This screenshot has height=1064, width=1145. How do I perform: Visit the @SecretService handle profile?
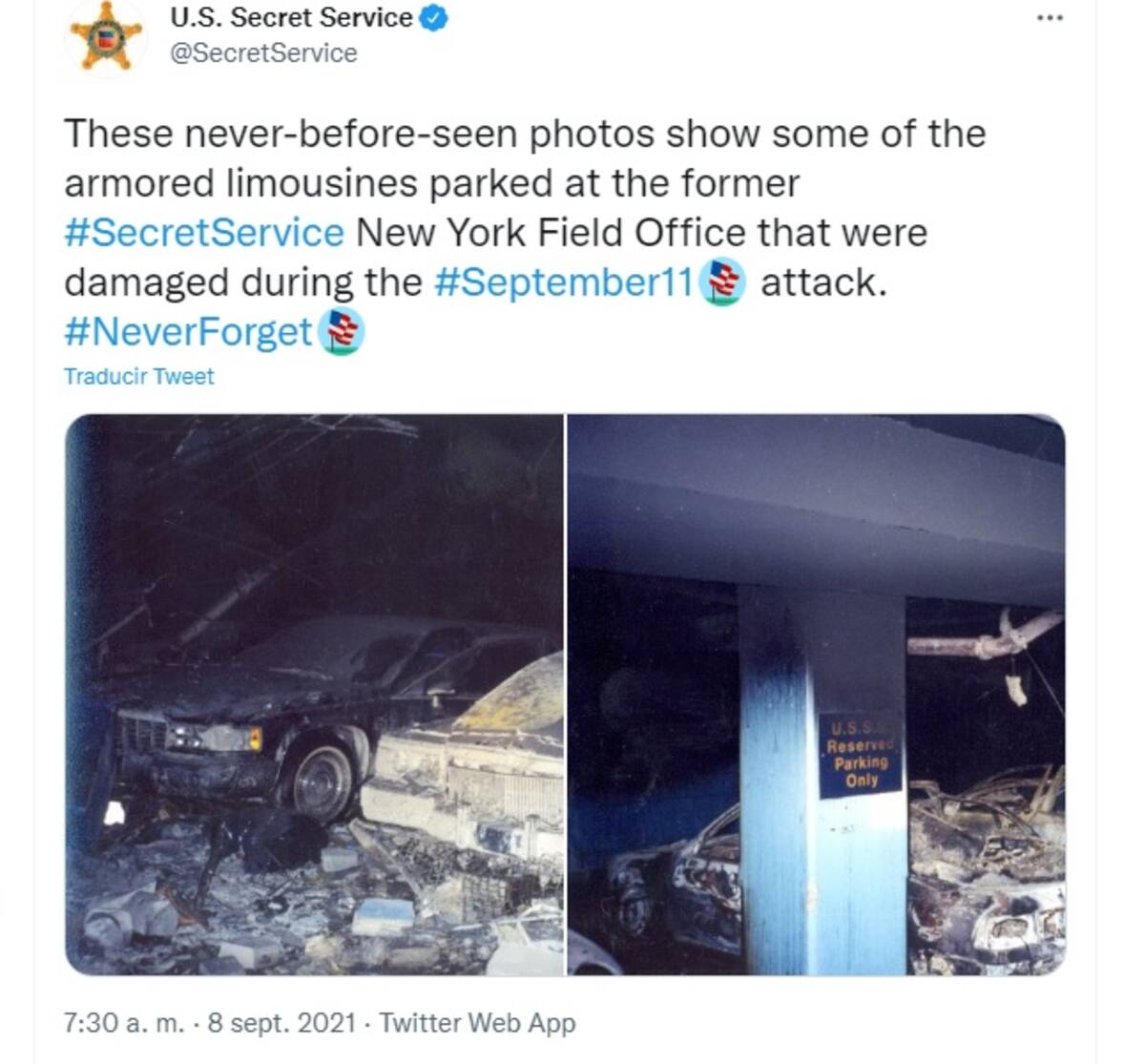tap(263, 52)
